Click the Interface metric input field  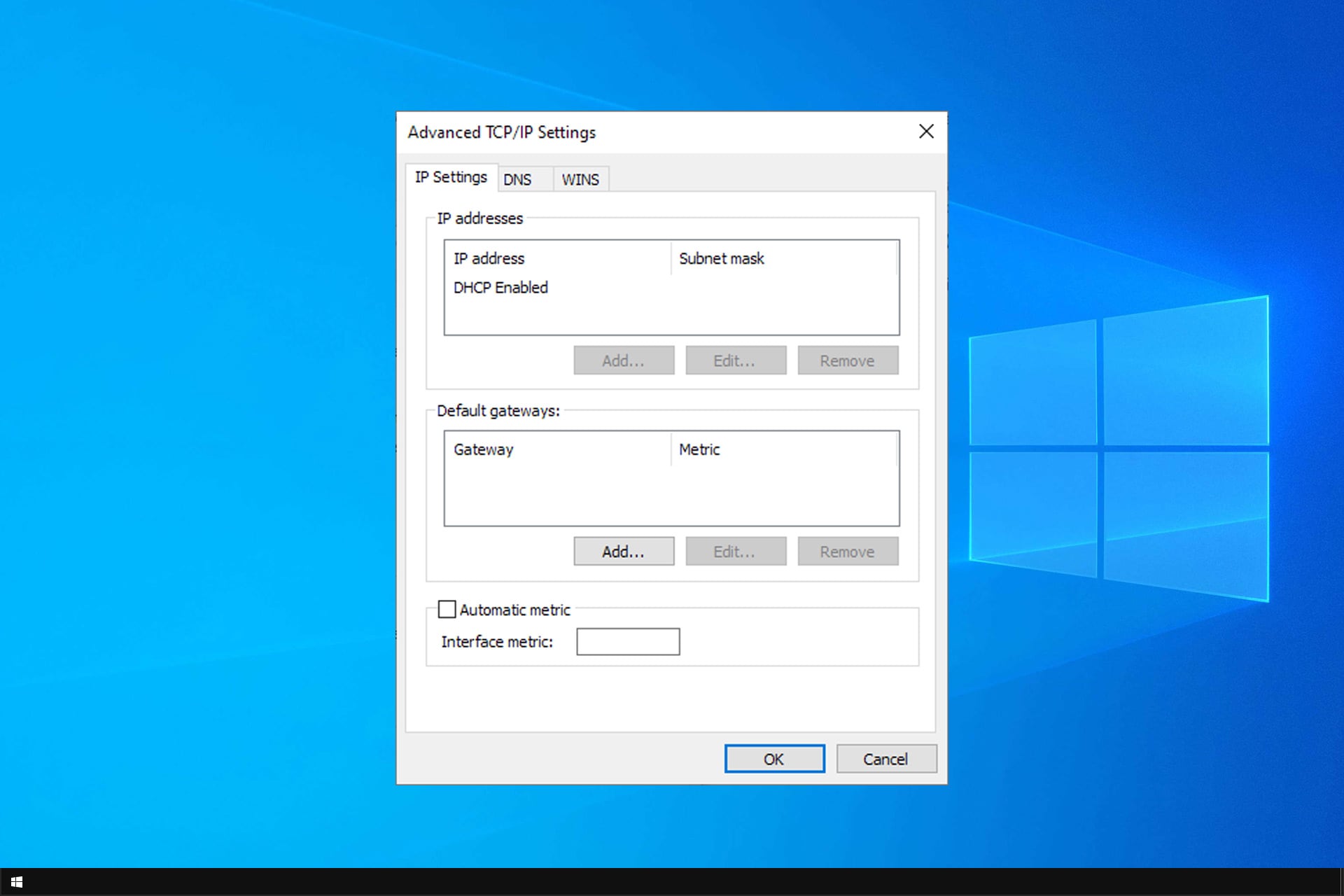pos(627,641)
